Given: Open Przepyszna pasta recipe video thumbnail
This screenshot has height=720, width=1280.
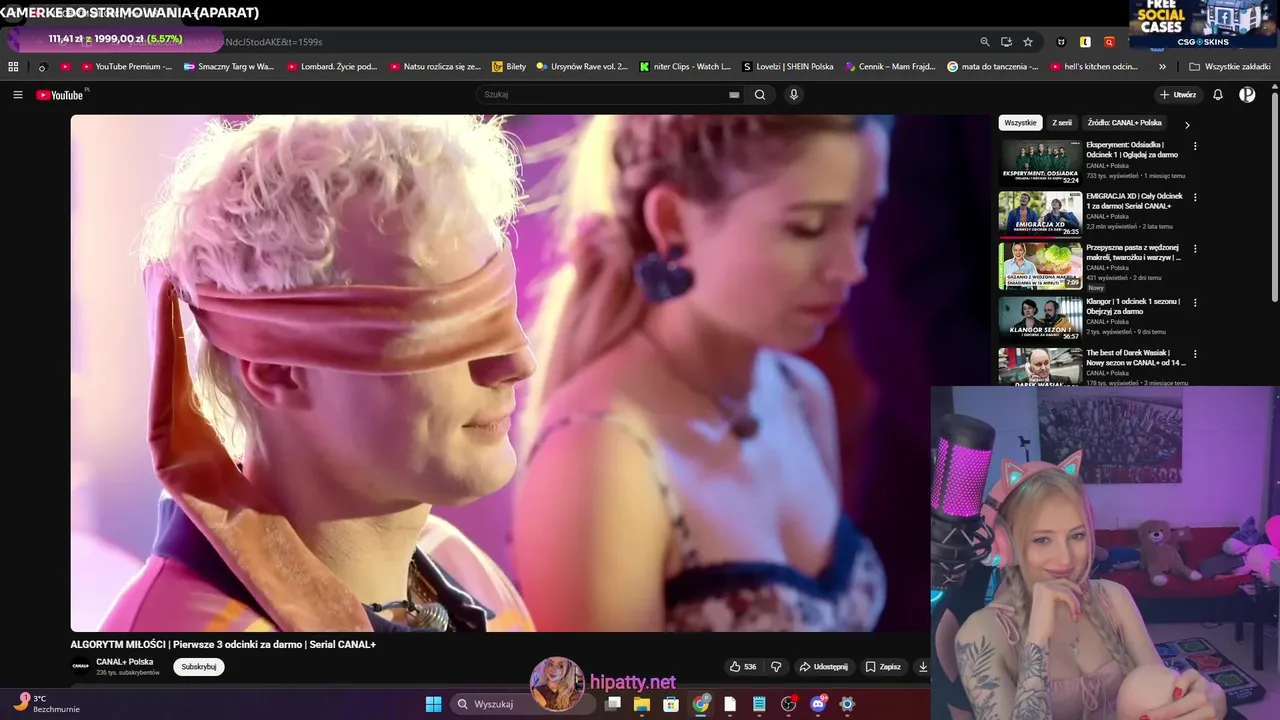Looking at the screenshot, I should coord(1040,265).
